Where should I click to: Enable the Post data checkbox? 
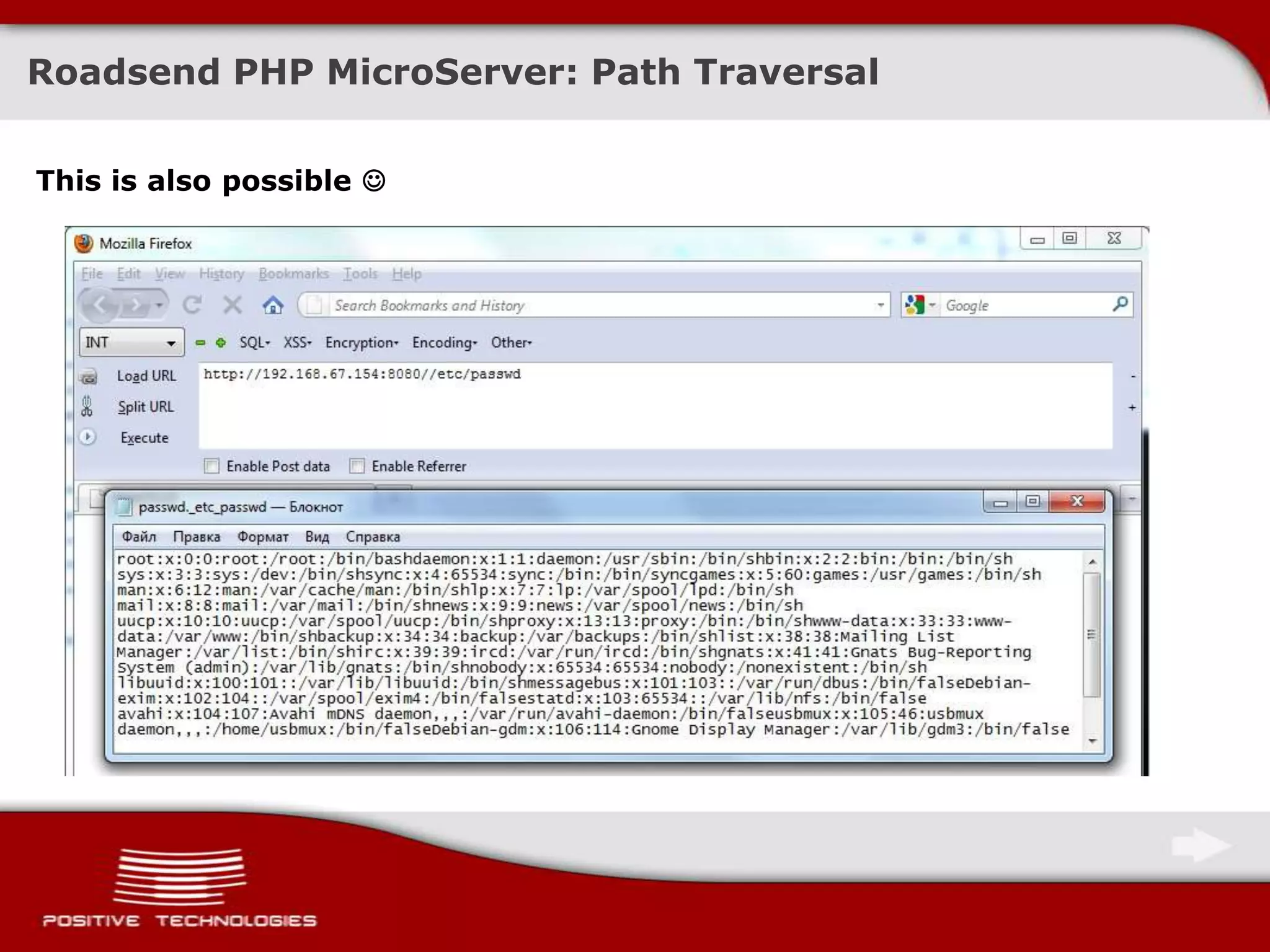212,466
